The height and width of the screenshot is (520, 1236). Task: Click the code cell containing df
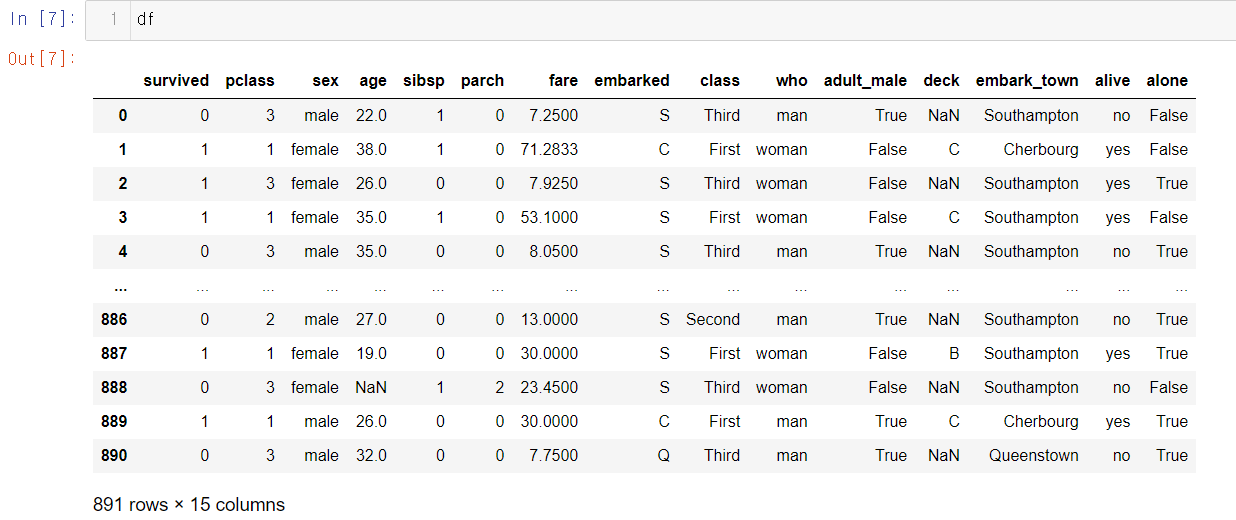point(661,20)
